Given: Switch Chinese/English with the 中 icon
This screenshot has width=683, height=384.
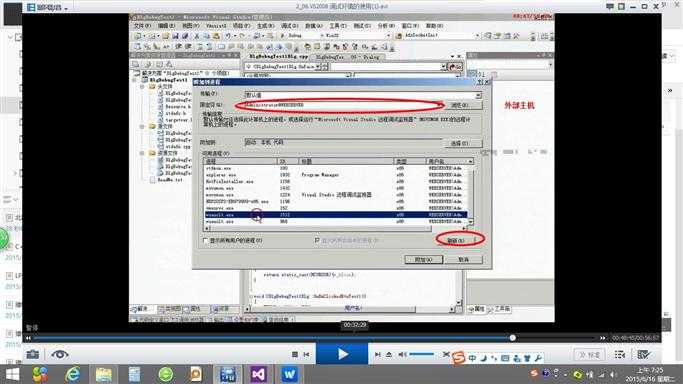Looking at the screenshot, I should [x=472, y=358].
